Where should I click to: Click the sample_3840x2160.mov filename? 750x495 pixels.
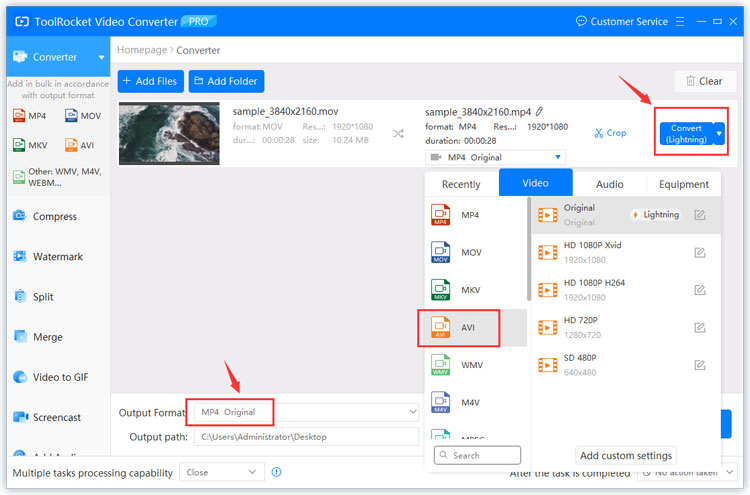point(285,111)
